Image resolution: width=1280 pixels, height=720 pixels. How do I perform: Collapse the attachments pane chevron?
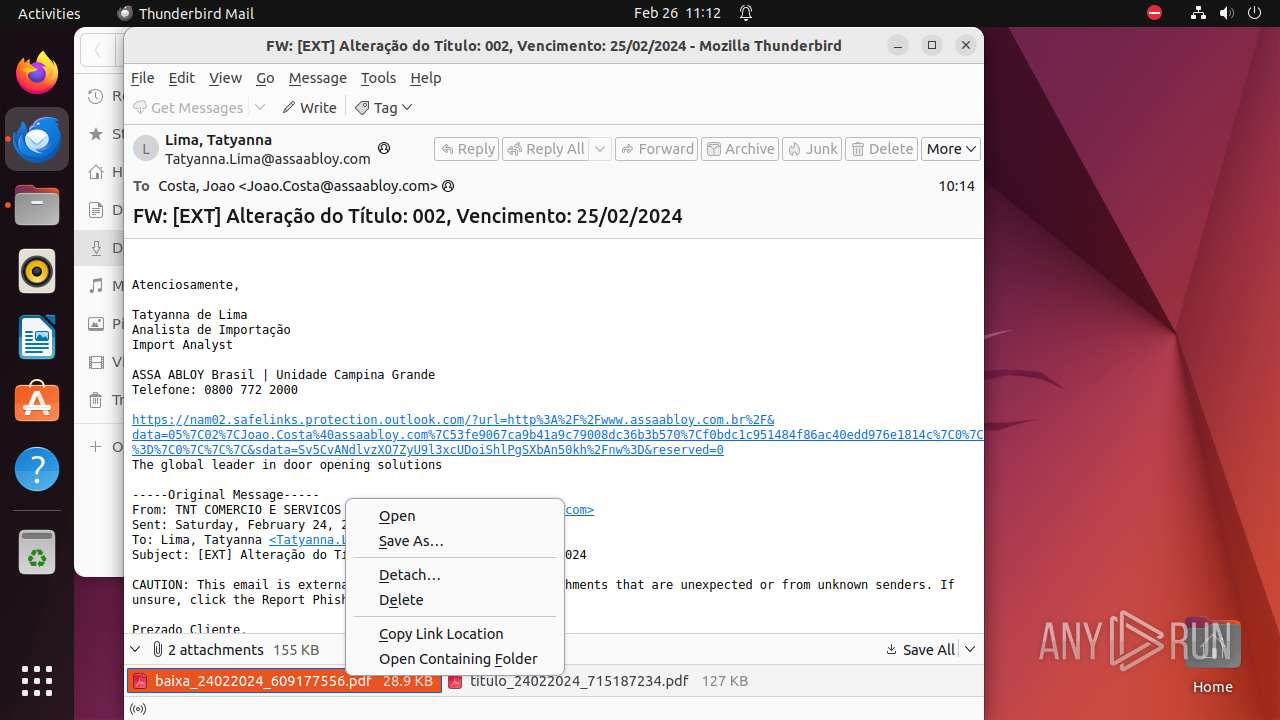[x=137, y=650]
